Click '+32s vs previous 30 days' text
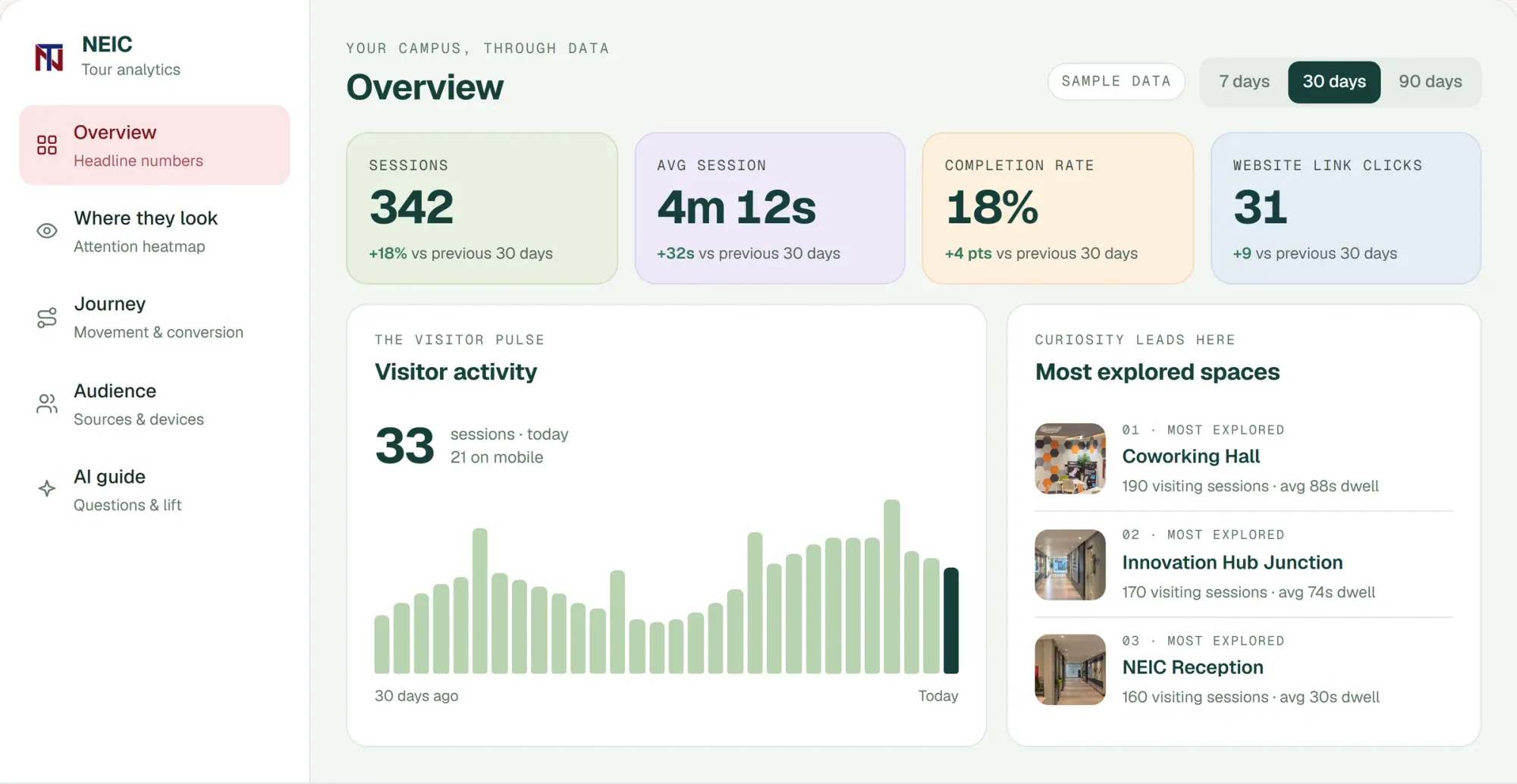Image resolution: width=1517 pixels, height=784 pixels. click(x=749, y=253)
